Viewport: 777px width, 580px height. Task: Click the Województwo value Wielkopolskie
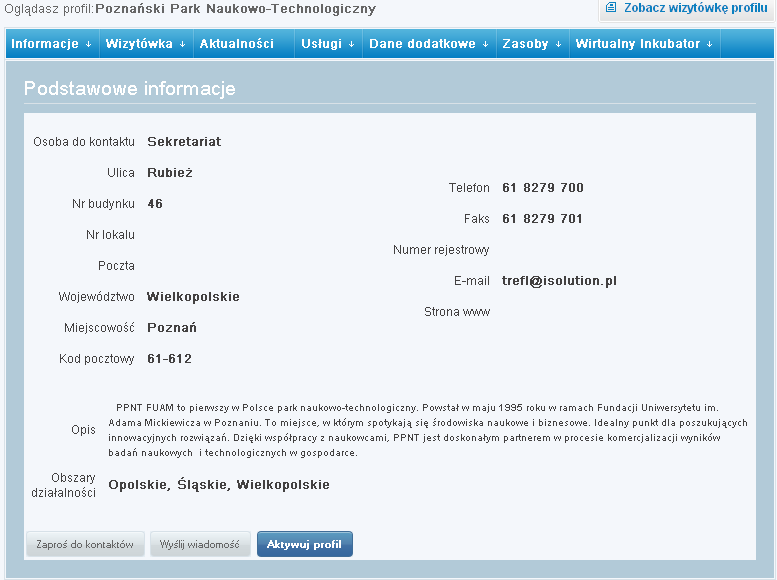[x=193, y=297]
